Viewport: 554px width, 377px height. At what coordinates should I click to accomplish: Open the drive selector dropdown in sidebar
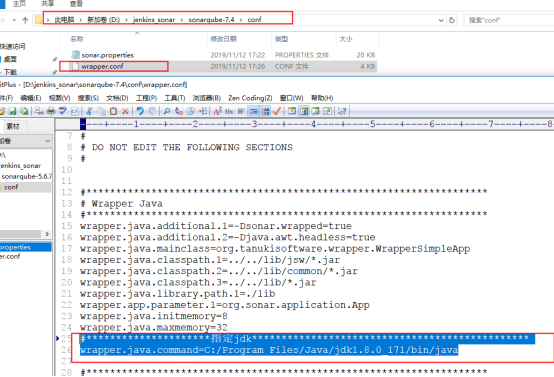coord(48,141)
